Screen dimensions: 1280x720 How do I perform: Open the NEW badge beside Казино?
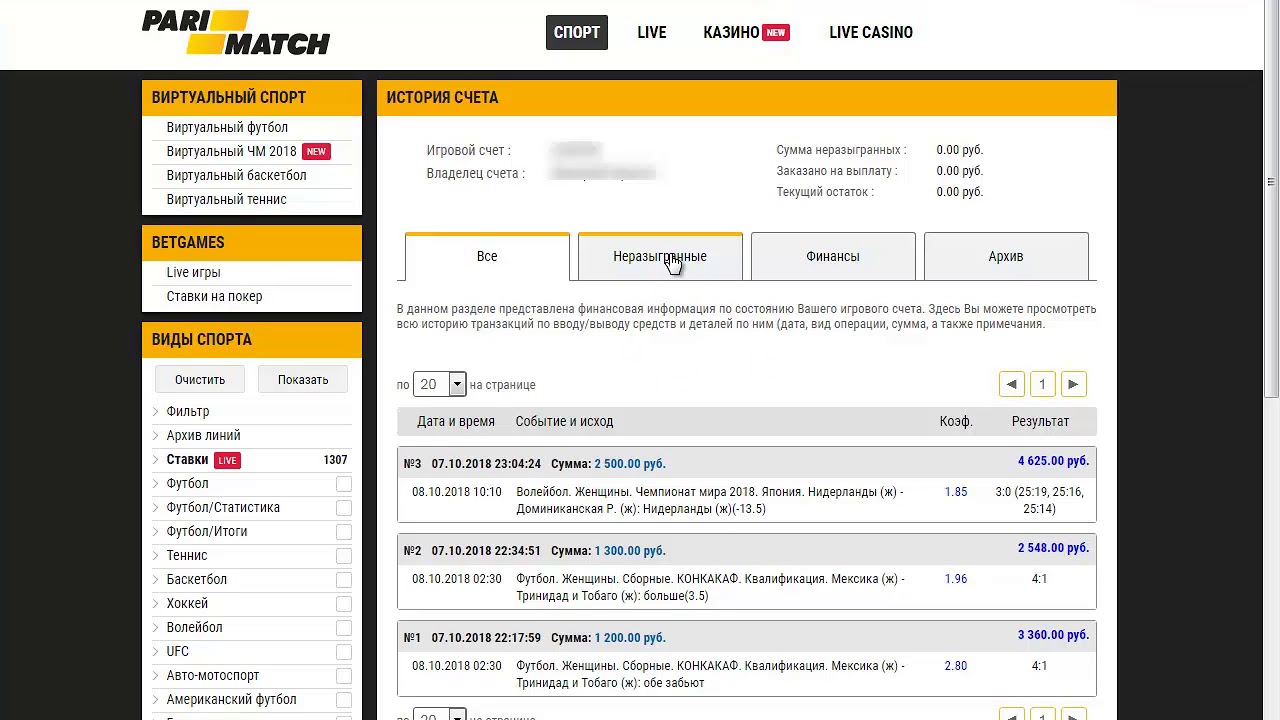(776, 32)
